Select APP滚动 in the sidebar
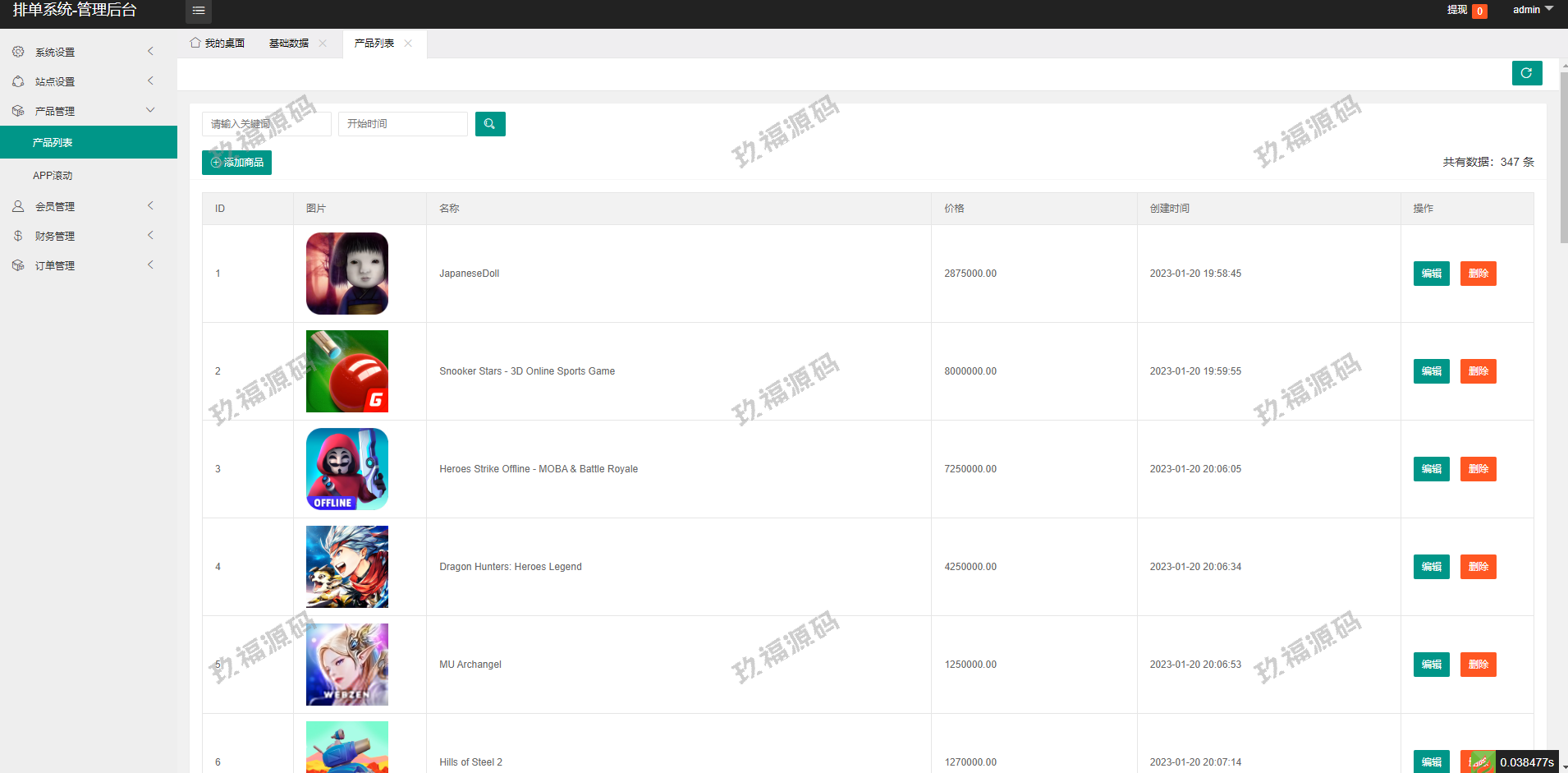This screenshot has height=773, width=1568. click(x=53, y=176)
